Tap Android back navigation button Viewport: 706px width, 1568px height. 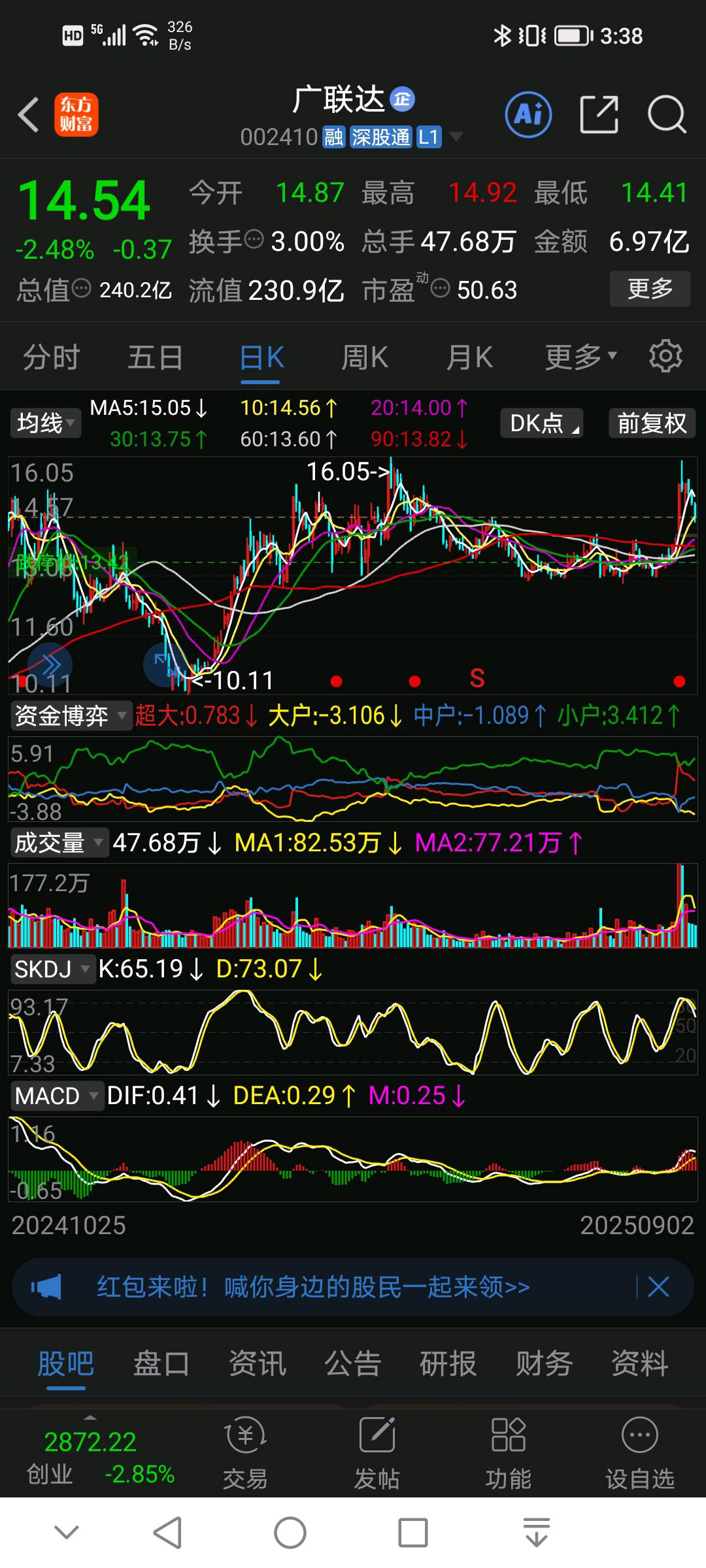[x=167, y=1532]
